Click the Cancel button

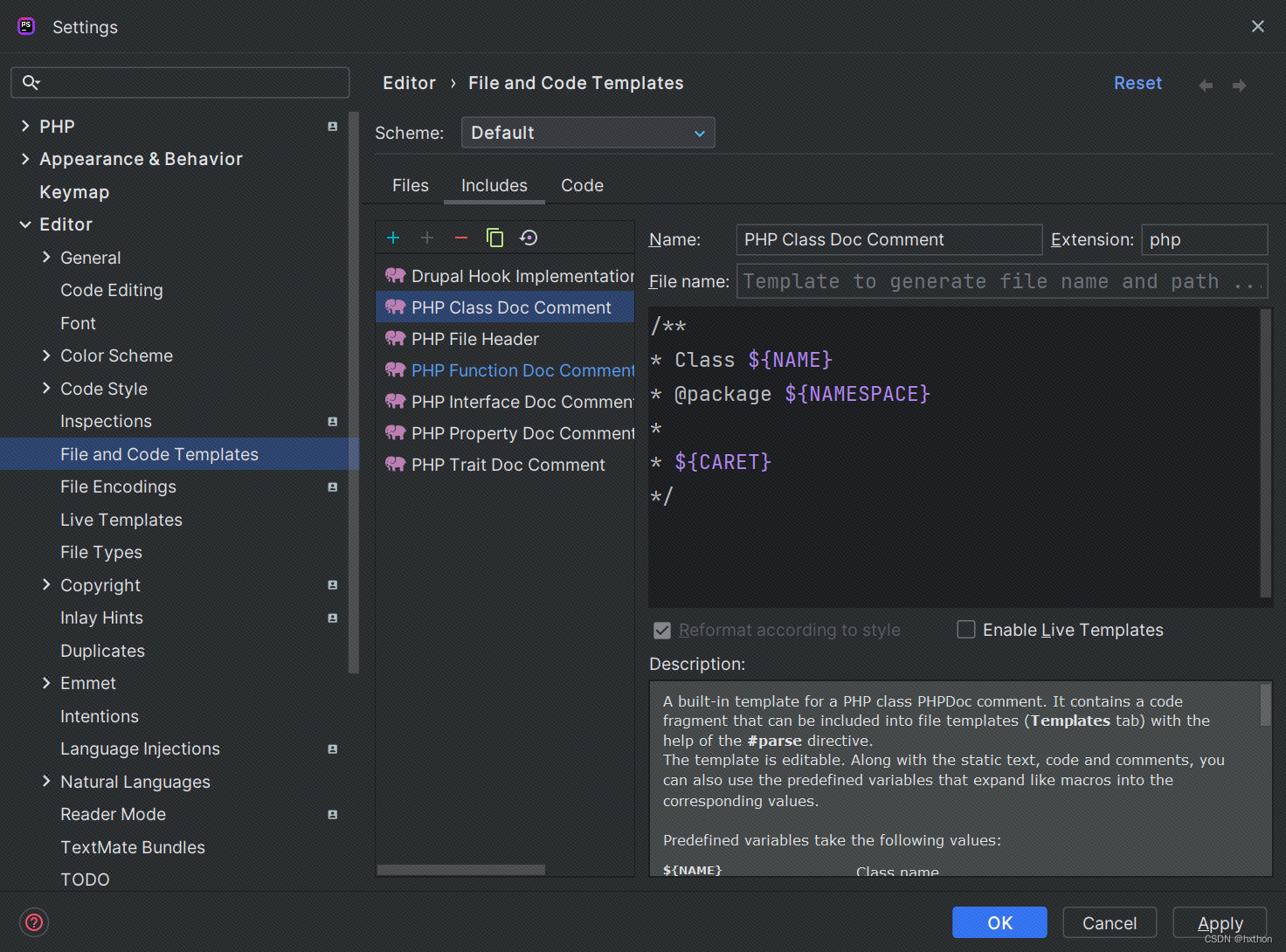coord(1110,922)
